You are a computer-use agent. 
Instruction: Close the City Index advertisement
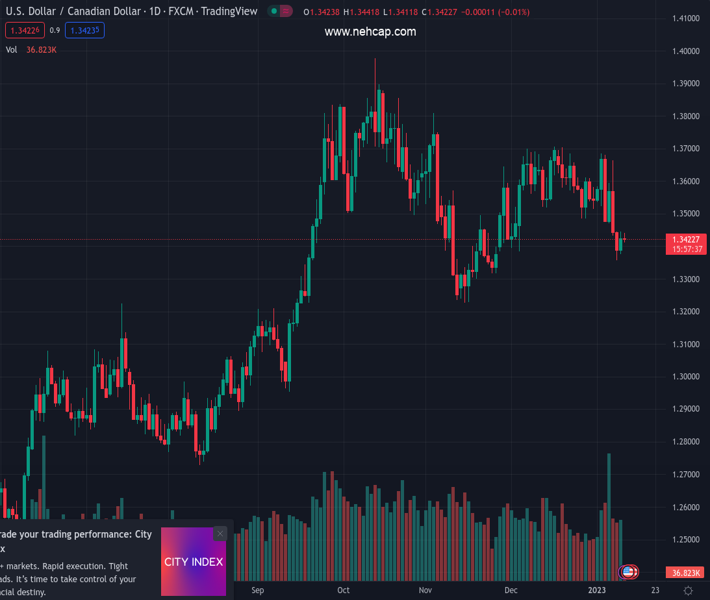click(x=220, y=534)
